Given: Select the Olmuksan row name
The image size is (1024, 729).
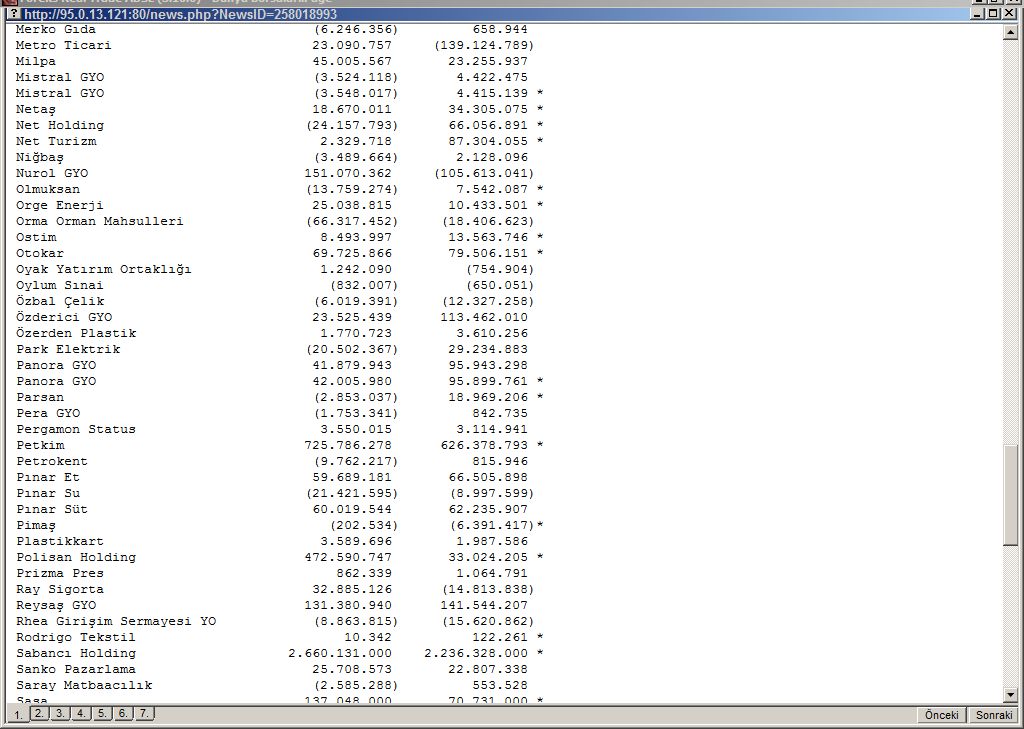Looking at the screenshot, I should [48, 189].
